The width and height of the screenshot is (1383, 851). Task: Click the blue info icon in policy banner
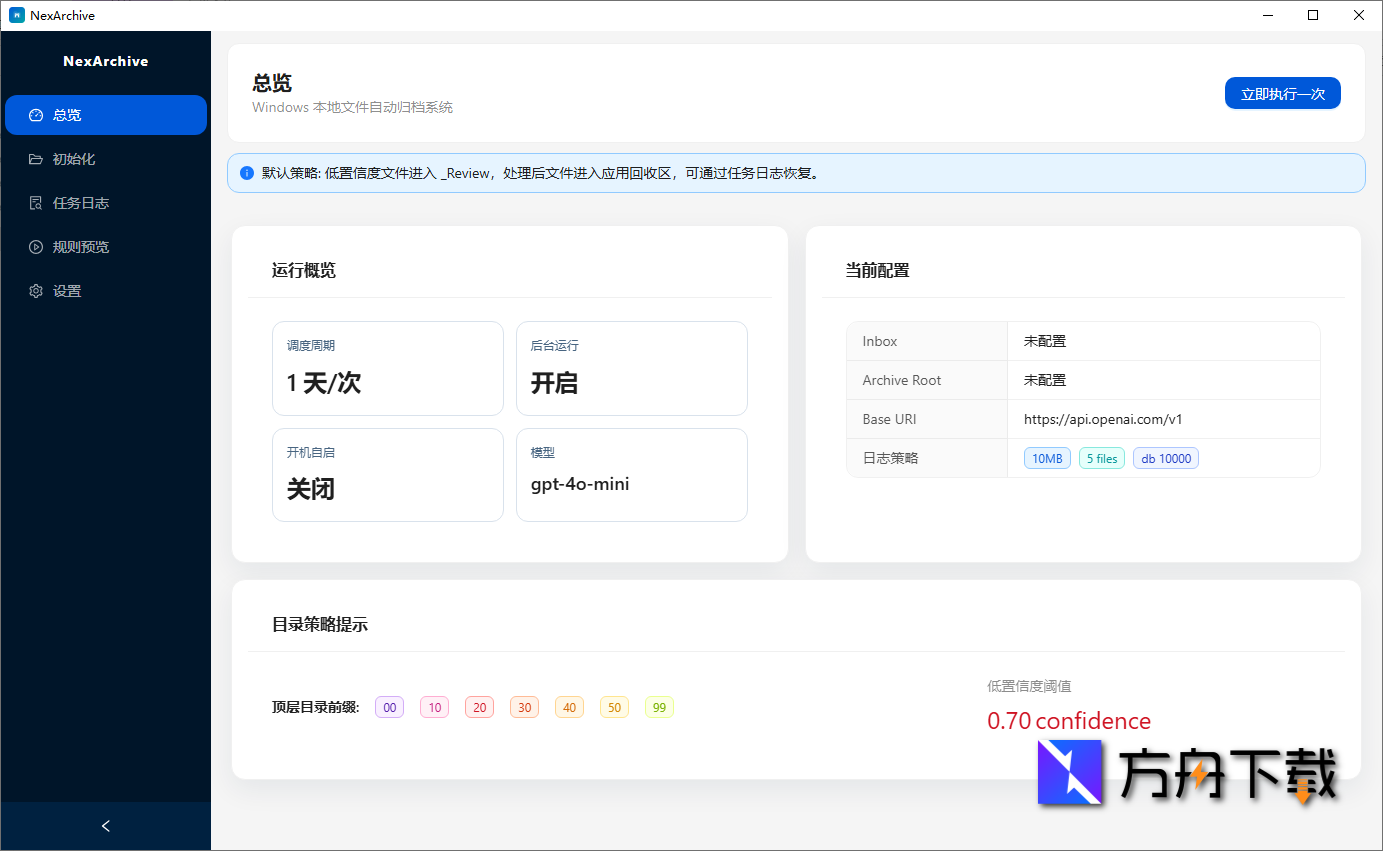pyautogui.click(x=246, y=172)
